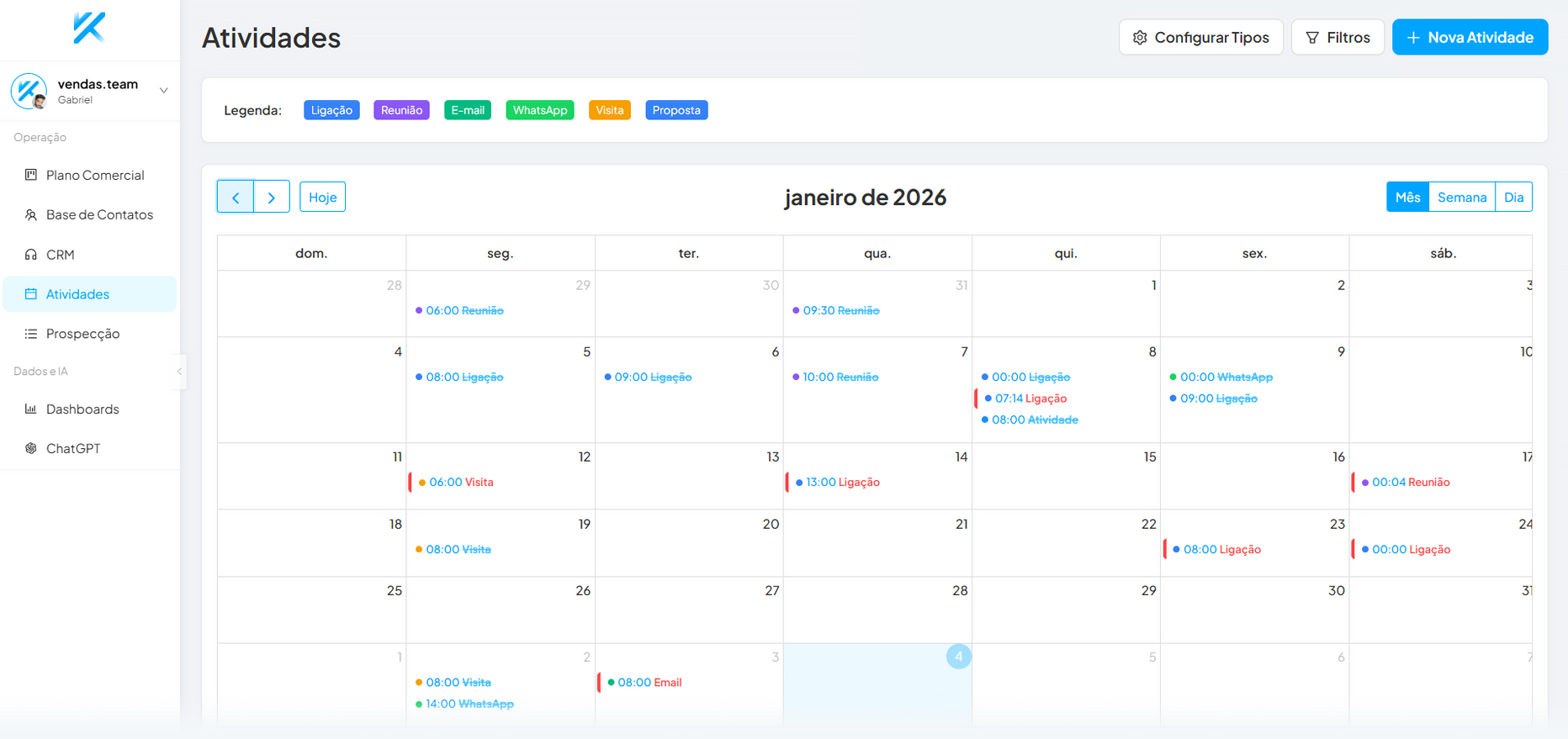This screenshot has width=1568, height=739.
Task: Click the ChatGPT logo icon
Action: [x=31, y=449]
